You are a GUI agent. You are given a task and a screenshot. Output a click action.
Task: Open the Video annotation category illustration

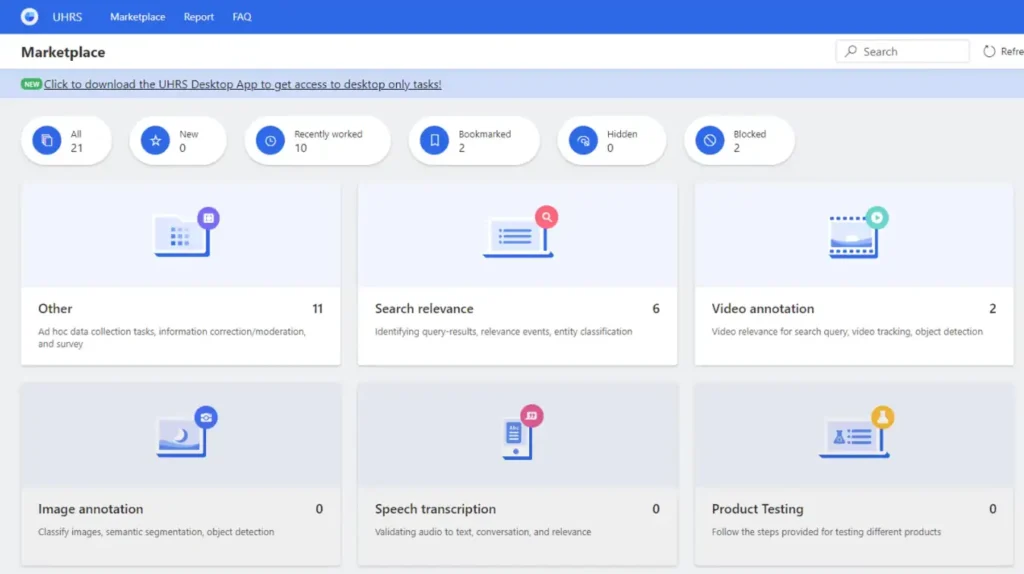858,232
